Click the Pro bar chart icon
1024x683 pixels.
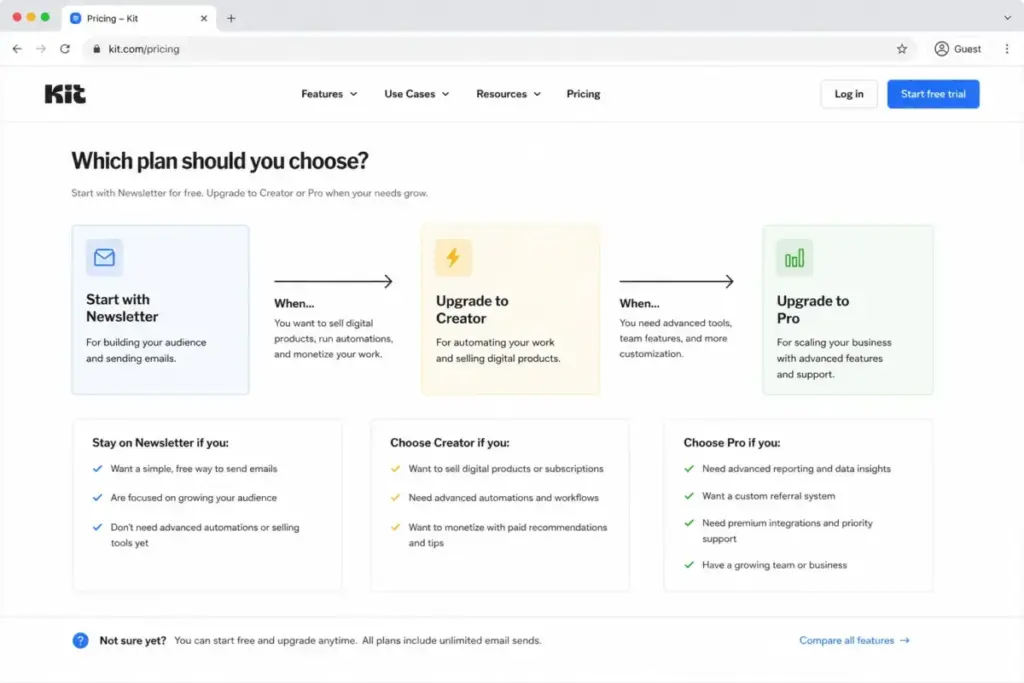[794, 258]
